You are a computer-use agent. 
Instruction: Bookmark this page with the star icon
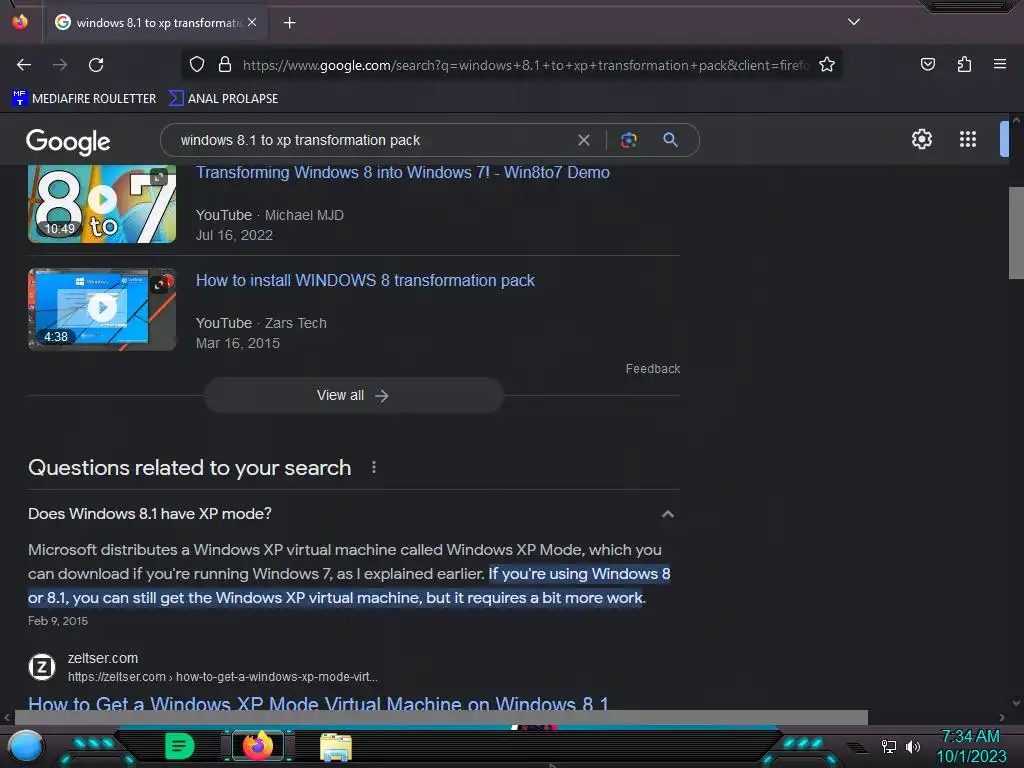[827, 65]
